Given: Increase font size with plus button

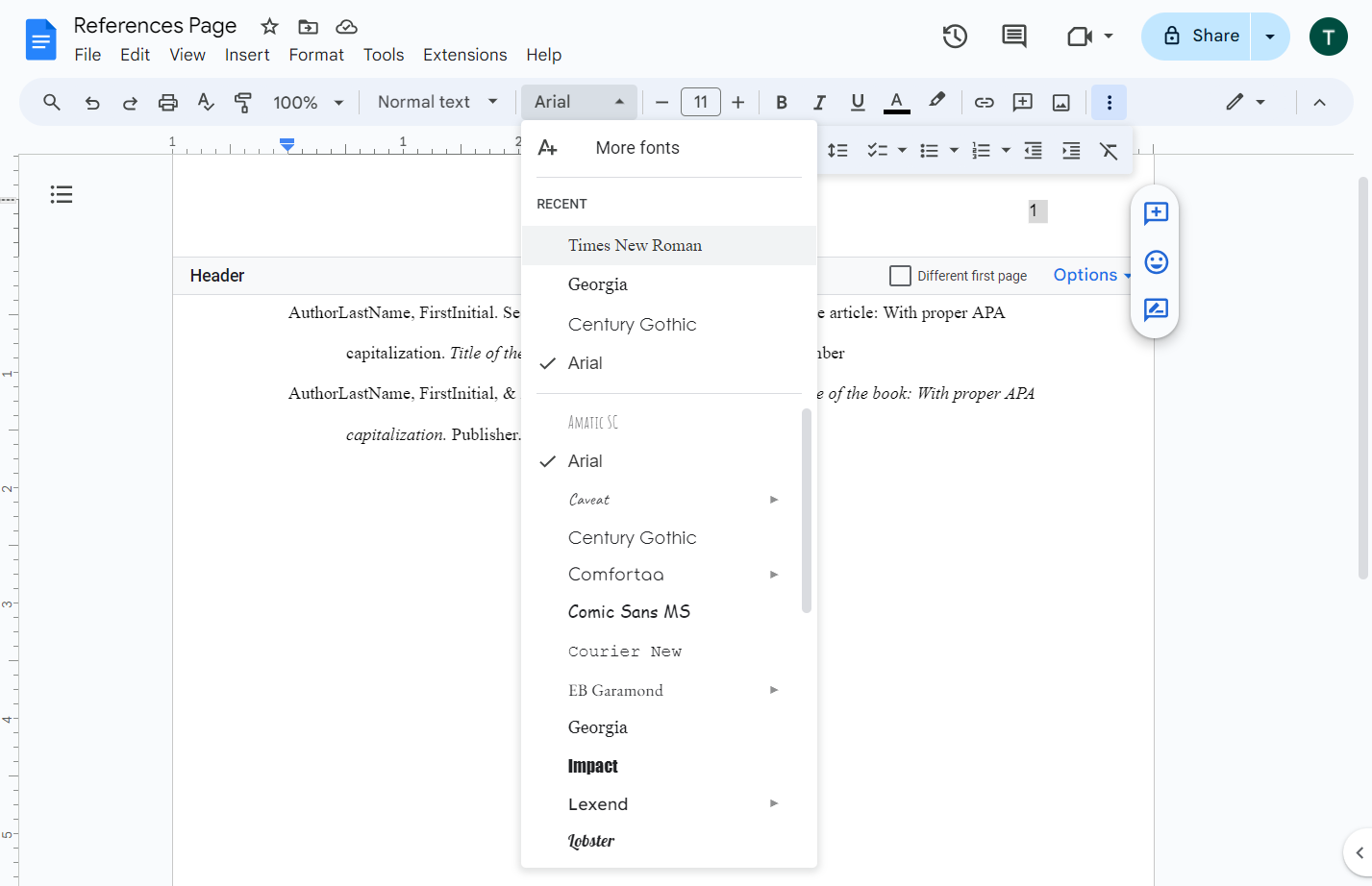Looking at the screenshot, I should tap(738, 102).
